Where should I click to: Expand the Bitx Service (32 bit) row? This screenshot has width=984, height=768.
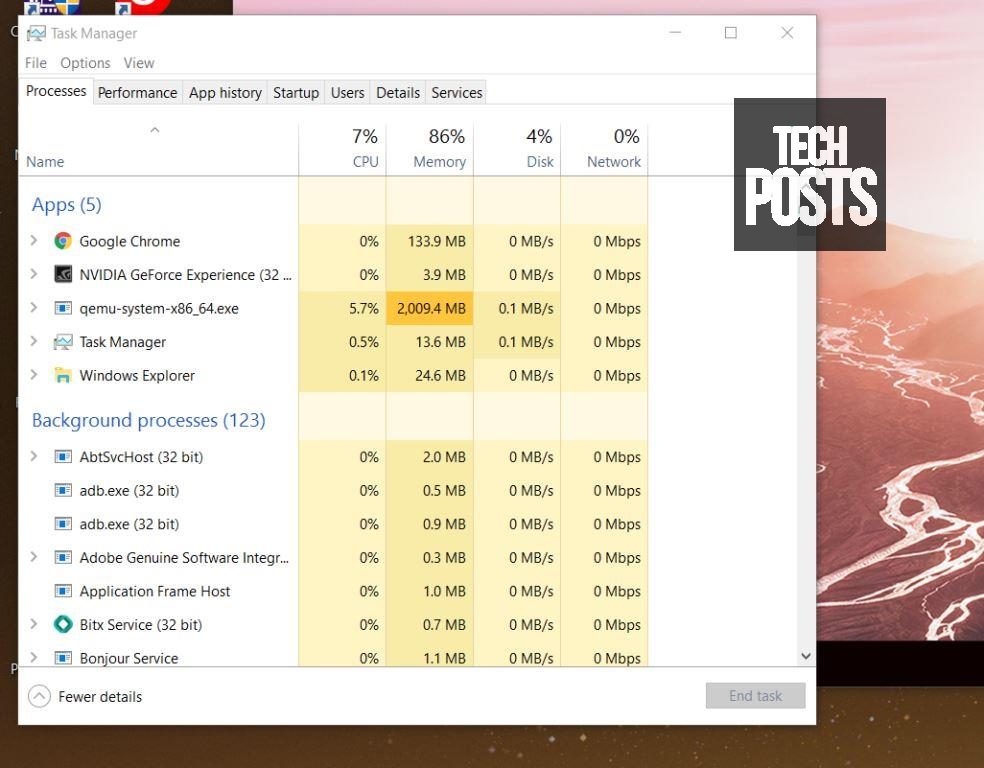point(34,624)
